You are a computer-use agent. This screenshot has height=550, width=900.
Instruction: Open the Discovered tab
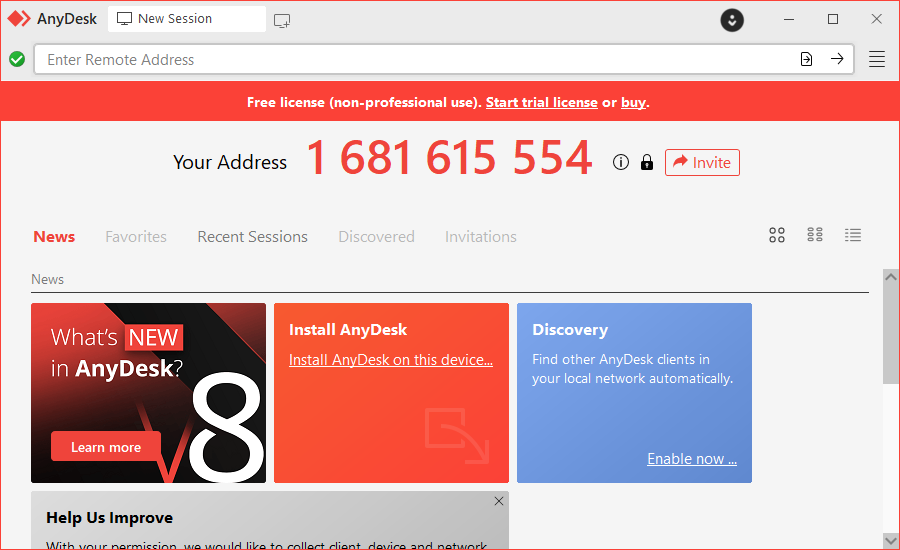377,237
